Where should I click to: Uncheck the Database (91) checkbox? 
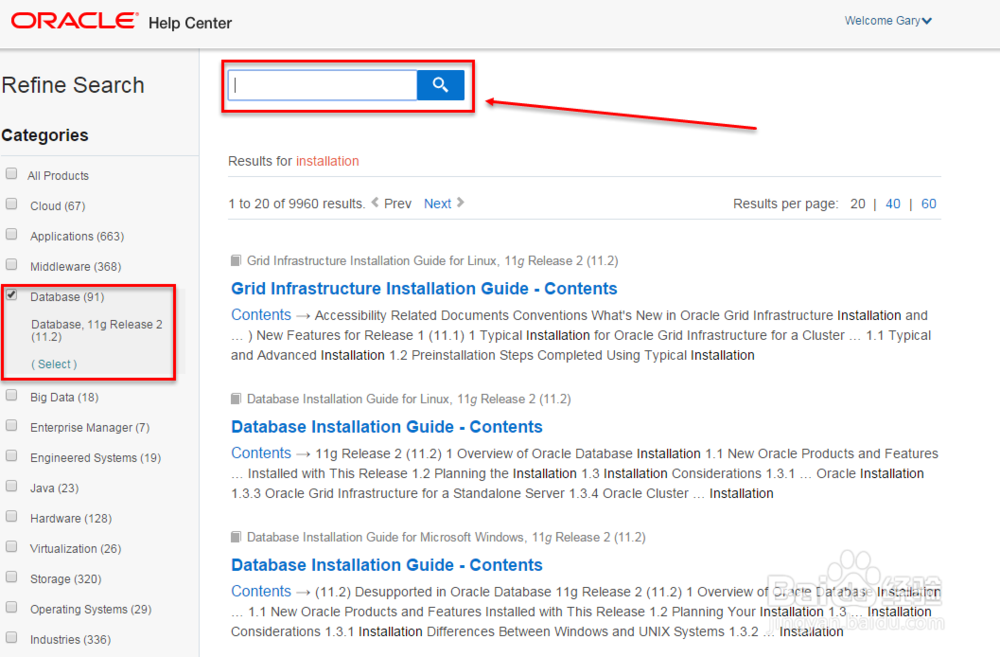click(11, 295)
